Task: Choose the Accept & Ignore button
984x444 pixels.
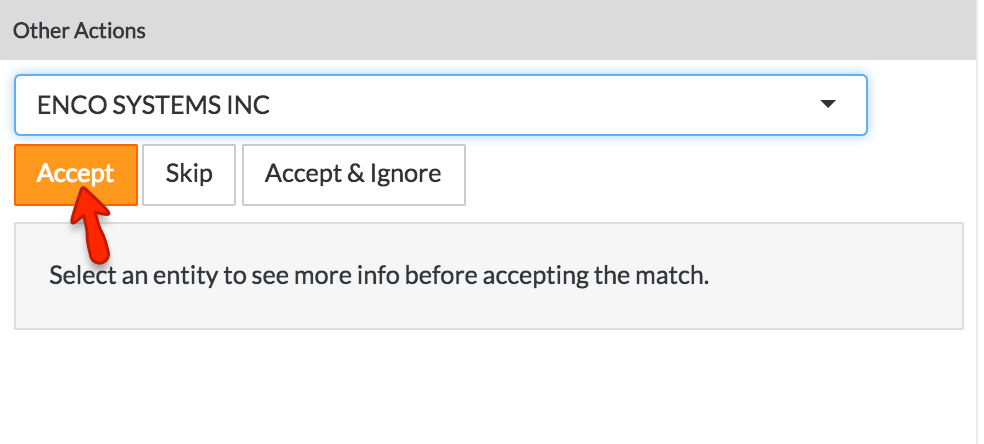Action: coord(353,174)
